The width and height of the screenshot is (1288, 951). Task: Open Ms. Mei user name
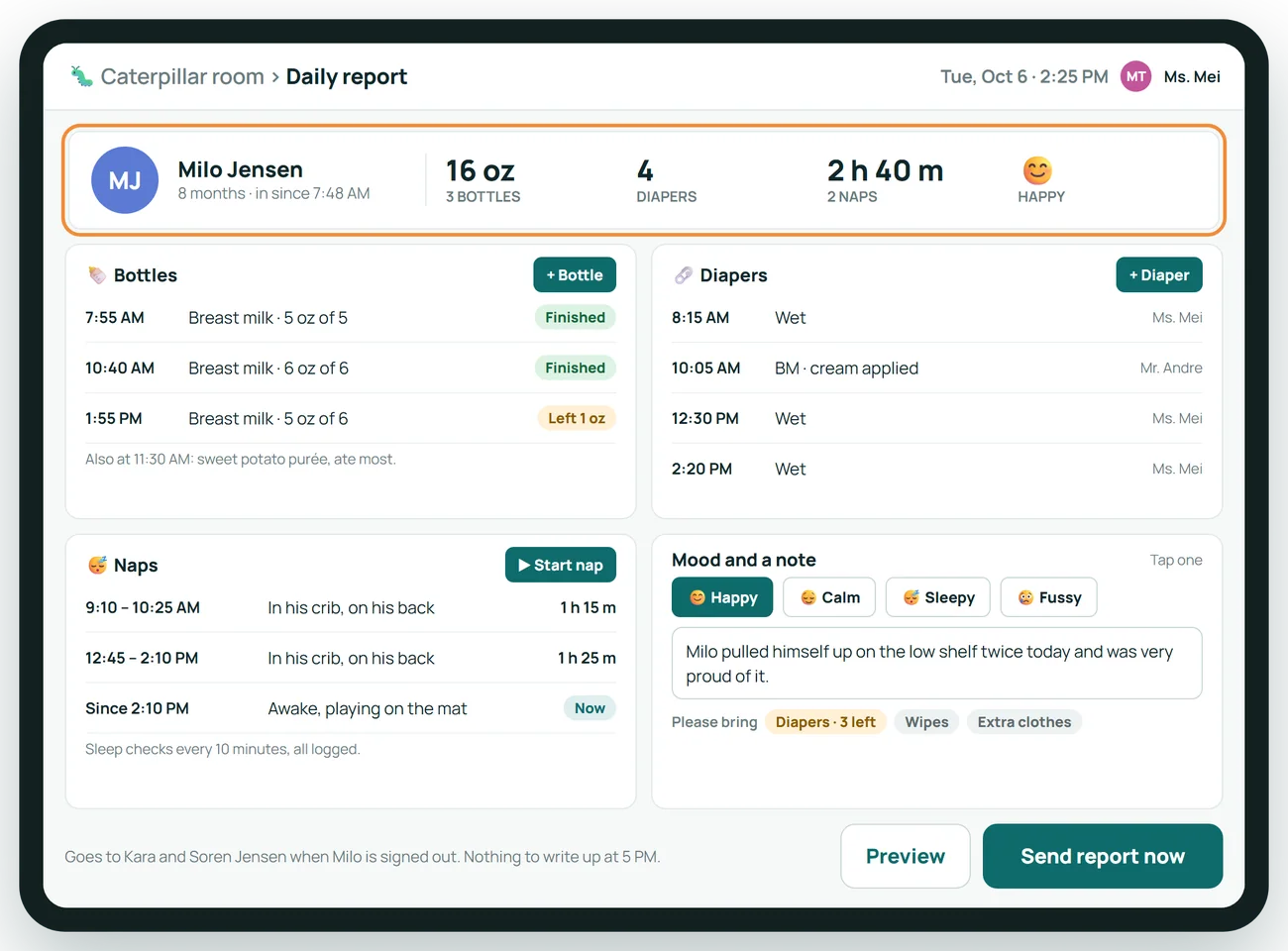[1192, 76]
